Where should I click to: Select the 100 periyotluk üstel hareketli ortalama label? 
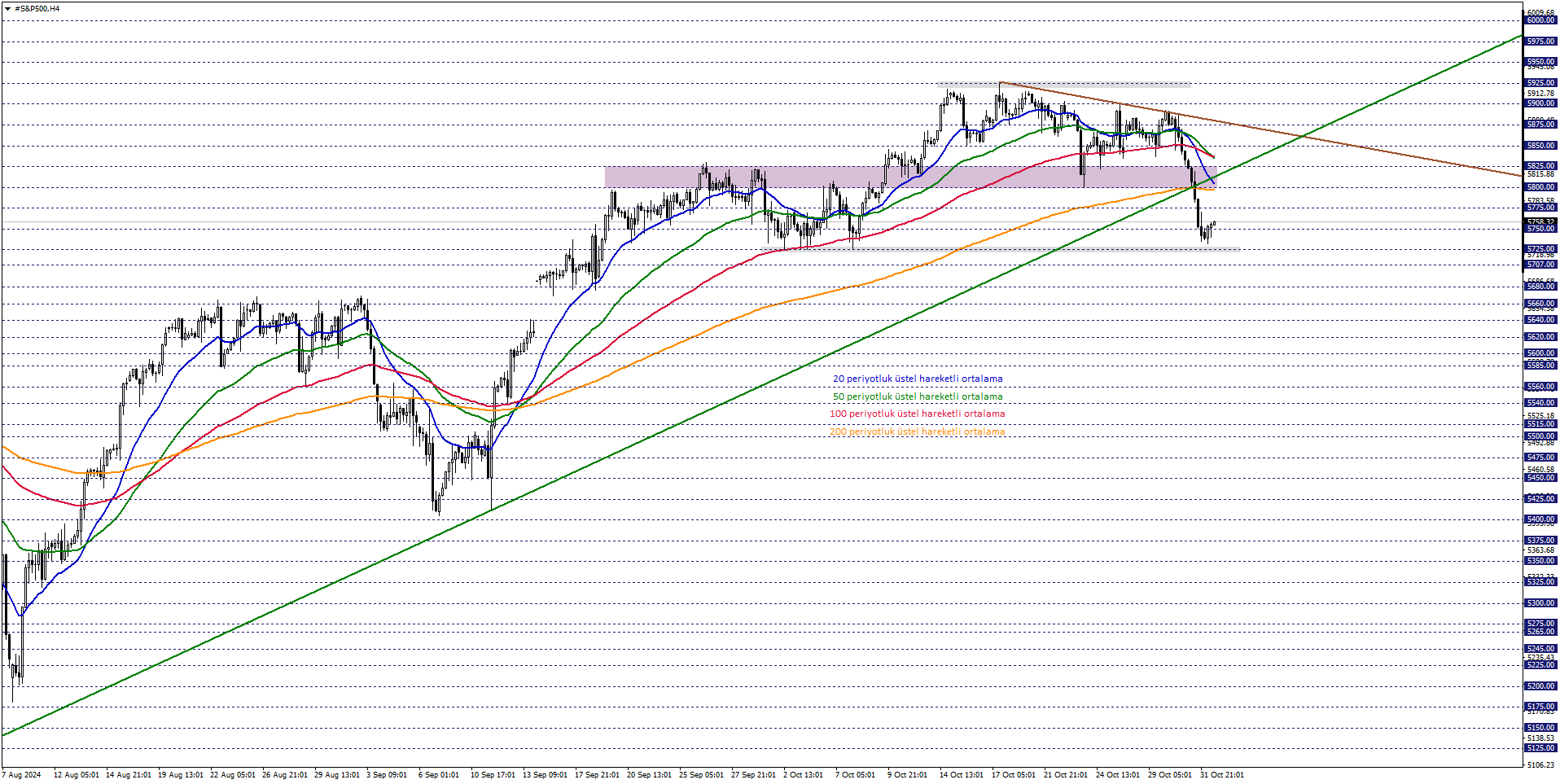click(x=917, y=414)
